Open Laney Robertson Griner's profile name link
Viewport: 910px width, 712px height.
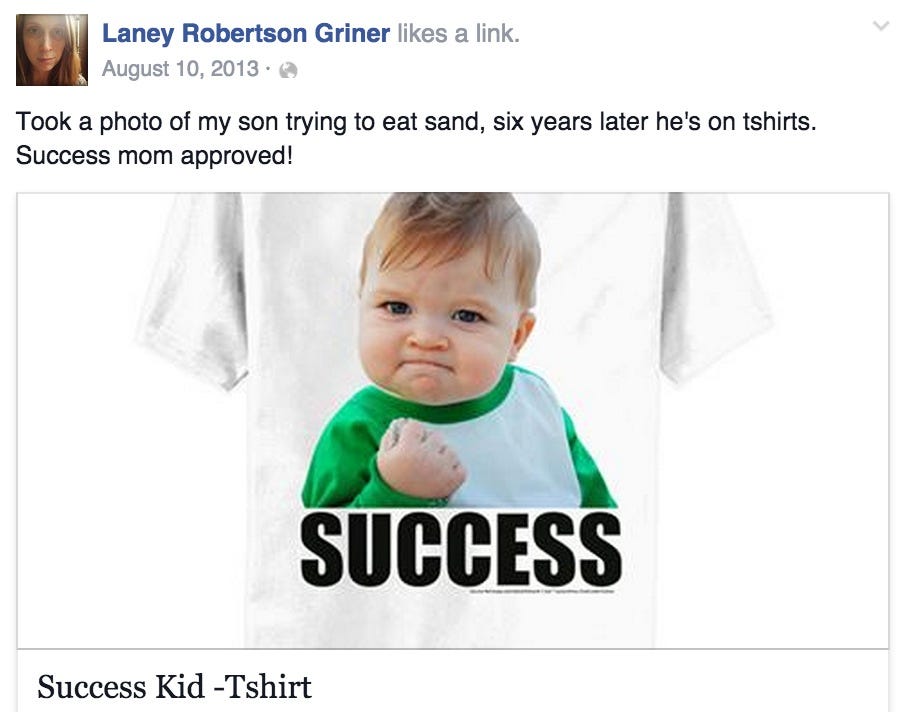pos(246,33)
